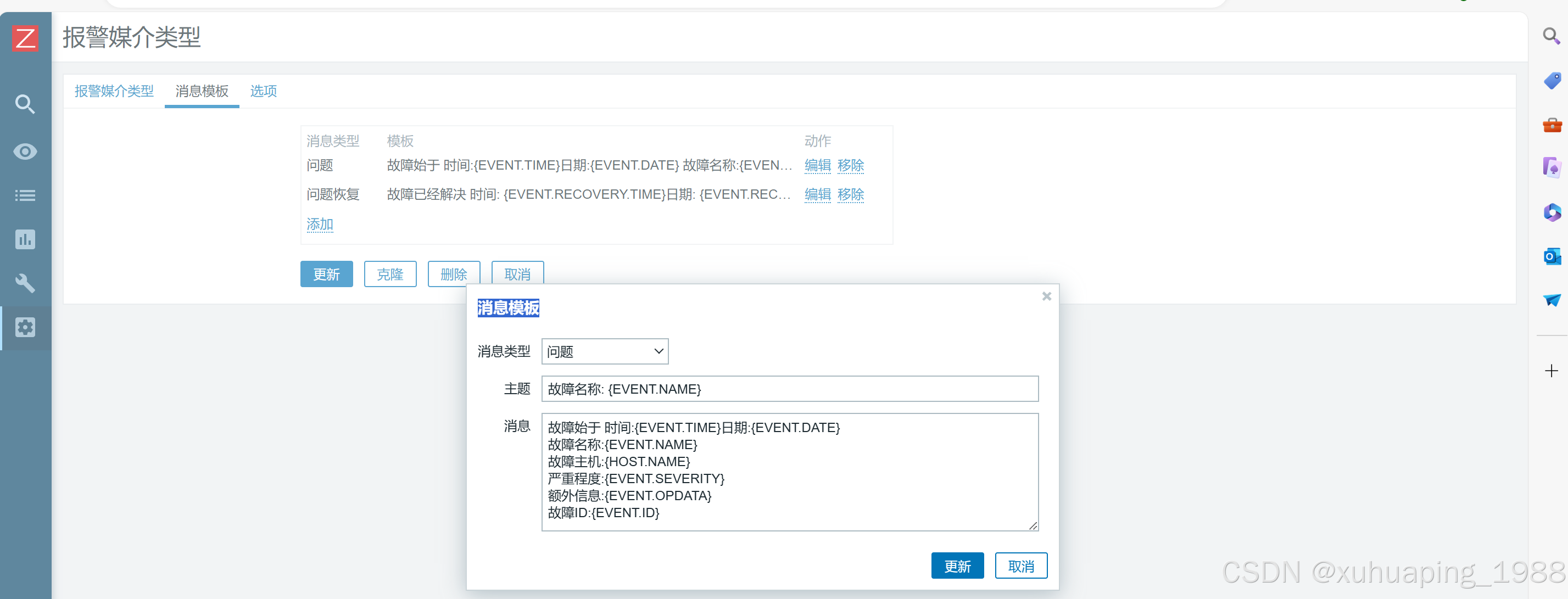The width and height of the screenshot is (1568, 599).
Task: Open the Monitoring eye icon in sidebar
Action: coord(25,151)
